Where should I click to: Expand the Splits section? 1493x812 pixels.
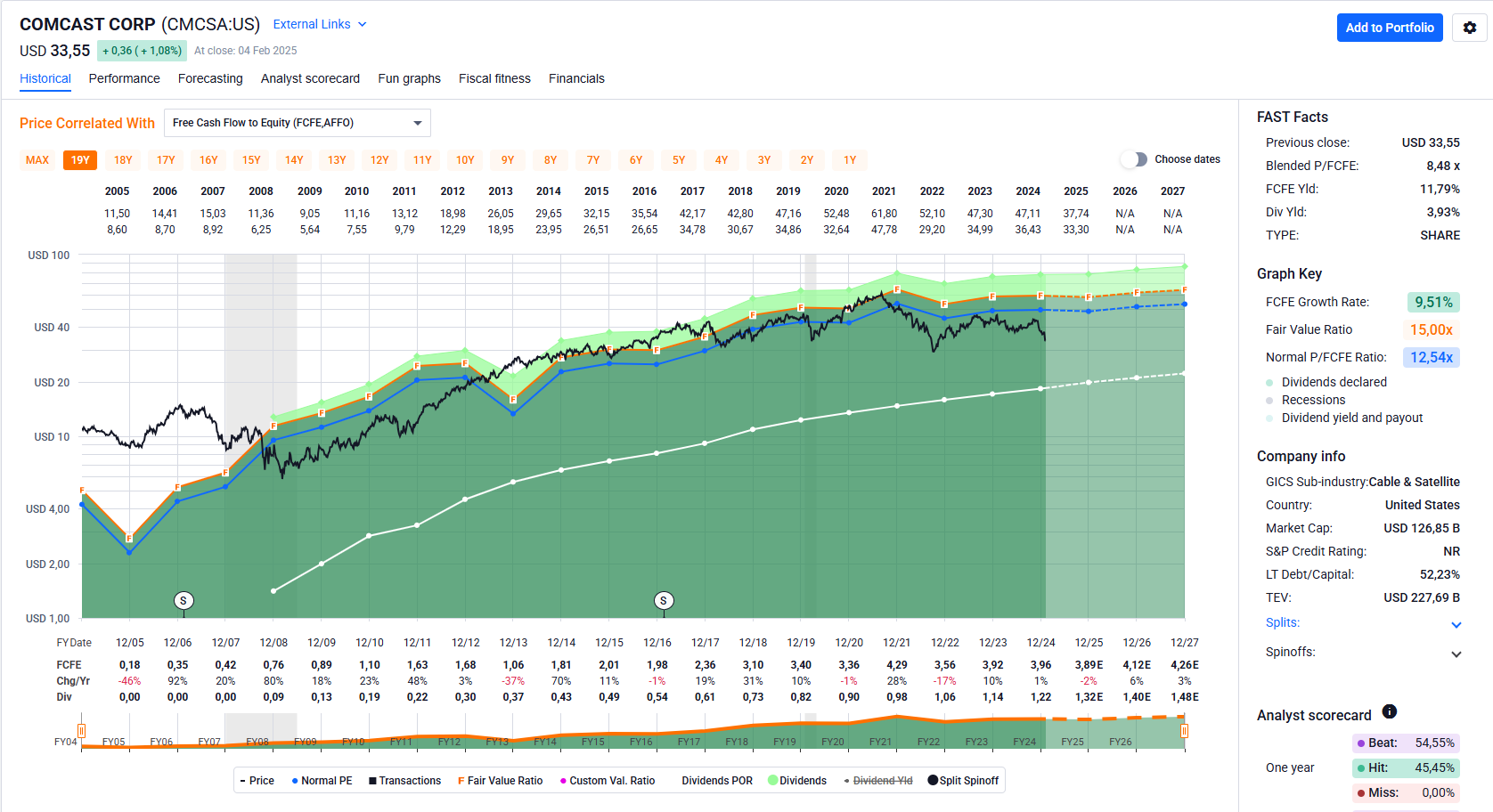click(x=1456, y=624)
